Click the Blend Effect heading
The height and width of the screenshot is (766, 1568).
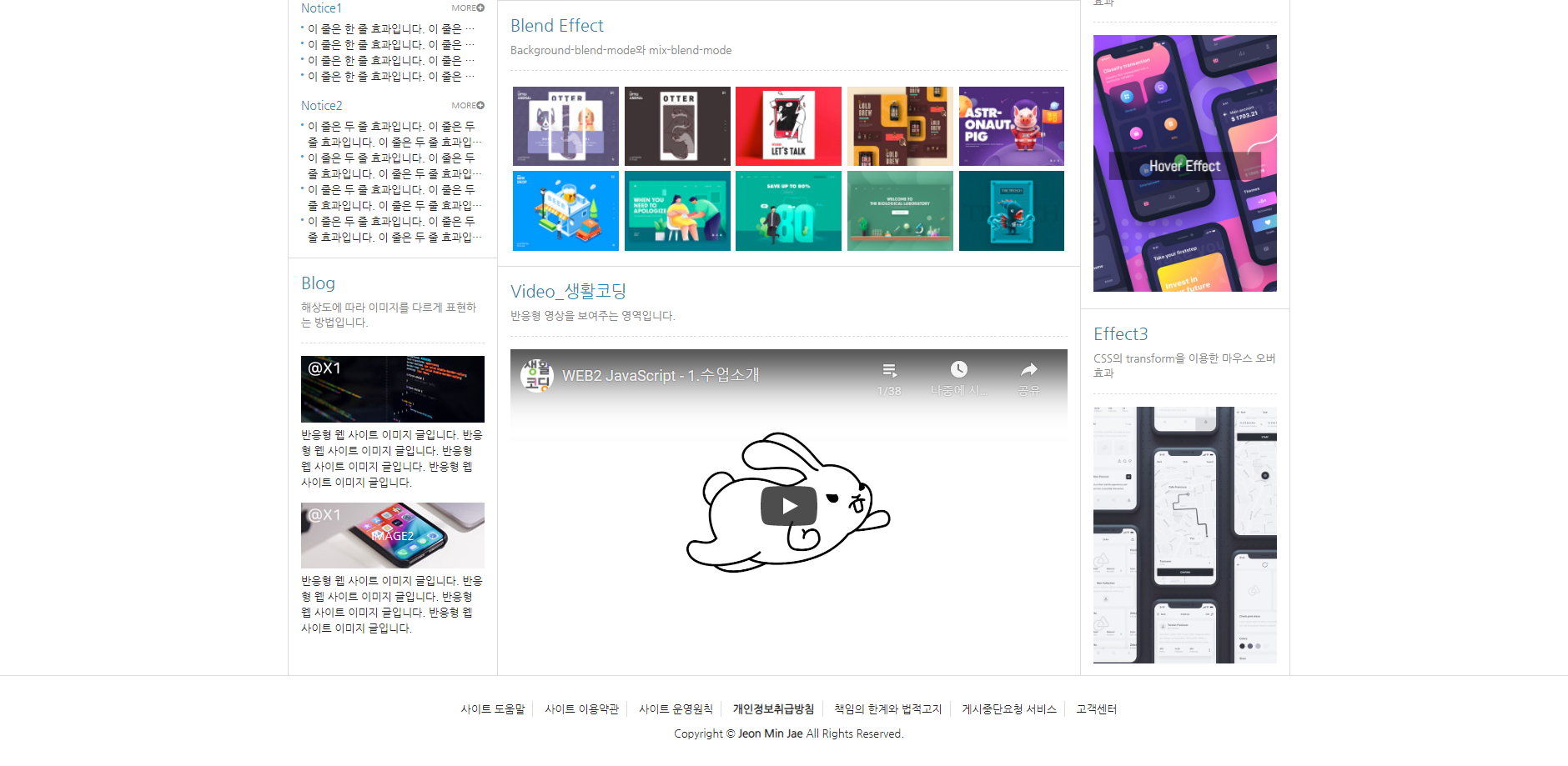click(557, 26)
